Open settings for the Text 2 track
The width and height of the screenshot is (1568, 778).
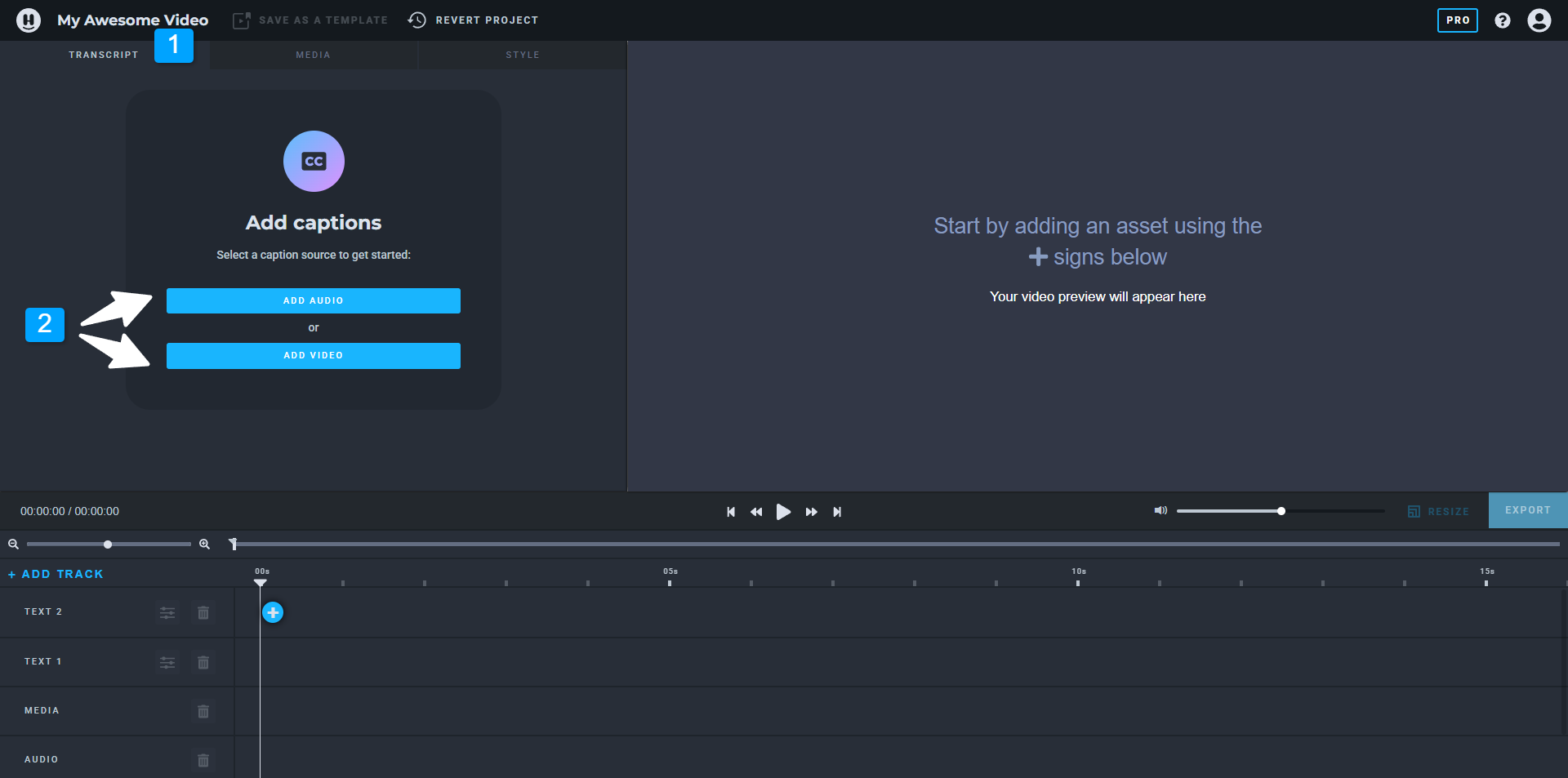click(167, 613)
